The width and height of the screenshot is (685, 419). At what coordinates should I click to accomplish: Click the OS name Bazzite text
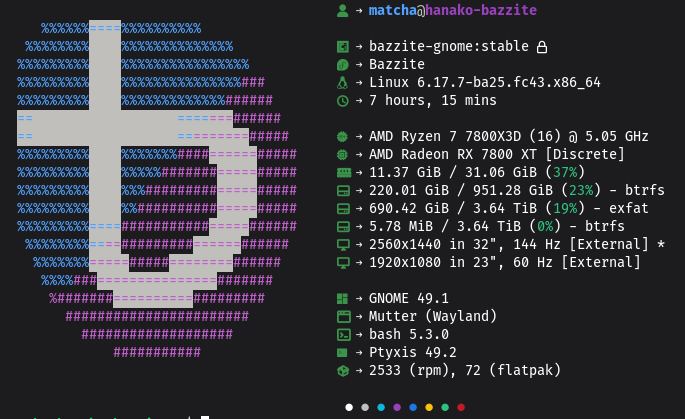pos(397,65)
